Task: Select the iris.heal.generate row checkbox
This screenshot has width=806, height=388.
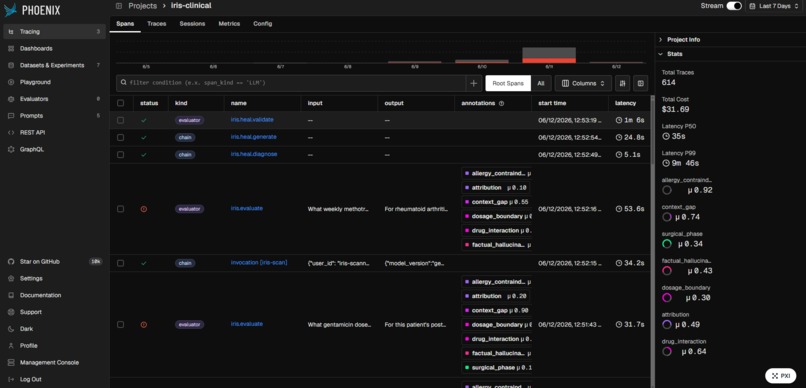Action: pos(120,138)
